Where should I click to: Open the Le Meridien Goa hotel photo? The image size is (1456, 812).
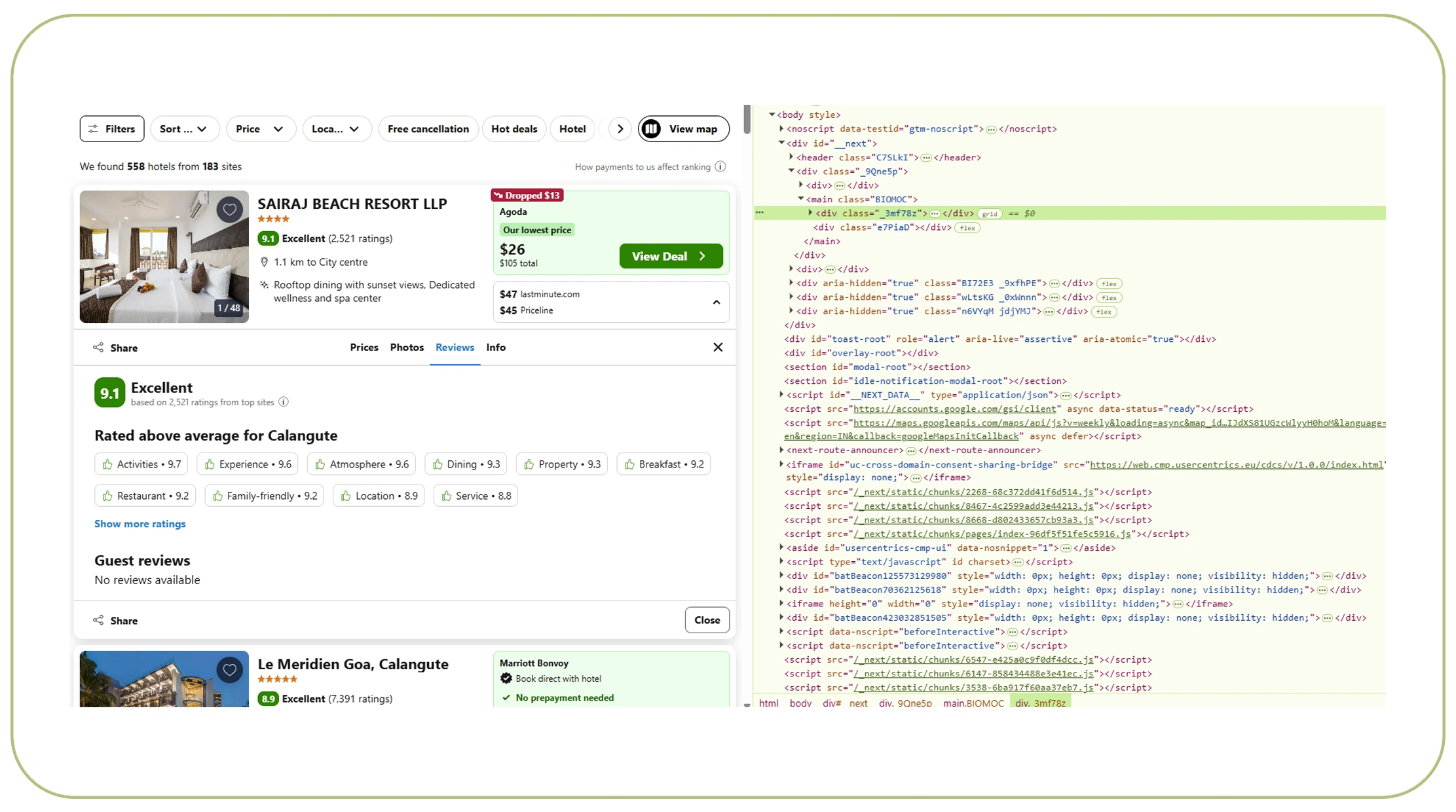164,679
